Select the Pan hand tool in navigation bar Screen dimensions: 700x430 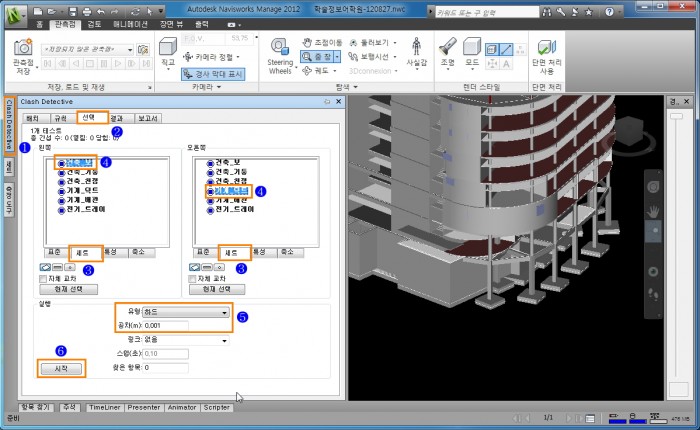pyautogui.click(x=651, y=210)
